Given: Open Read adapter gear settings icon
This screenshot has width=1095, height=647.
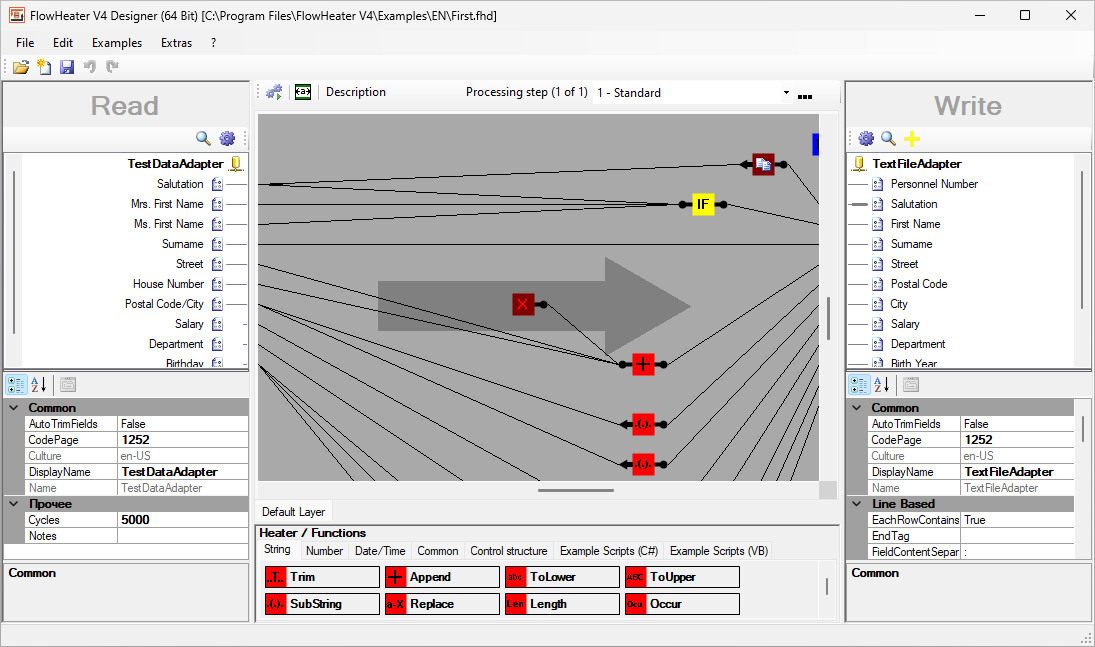Looking at the screenshot, I should 227,138.
